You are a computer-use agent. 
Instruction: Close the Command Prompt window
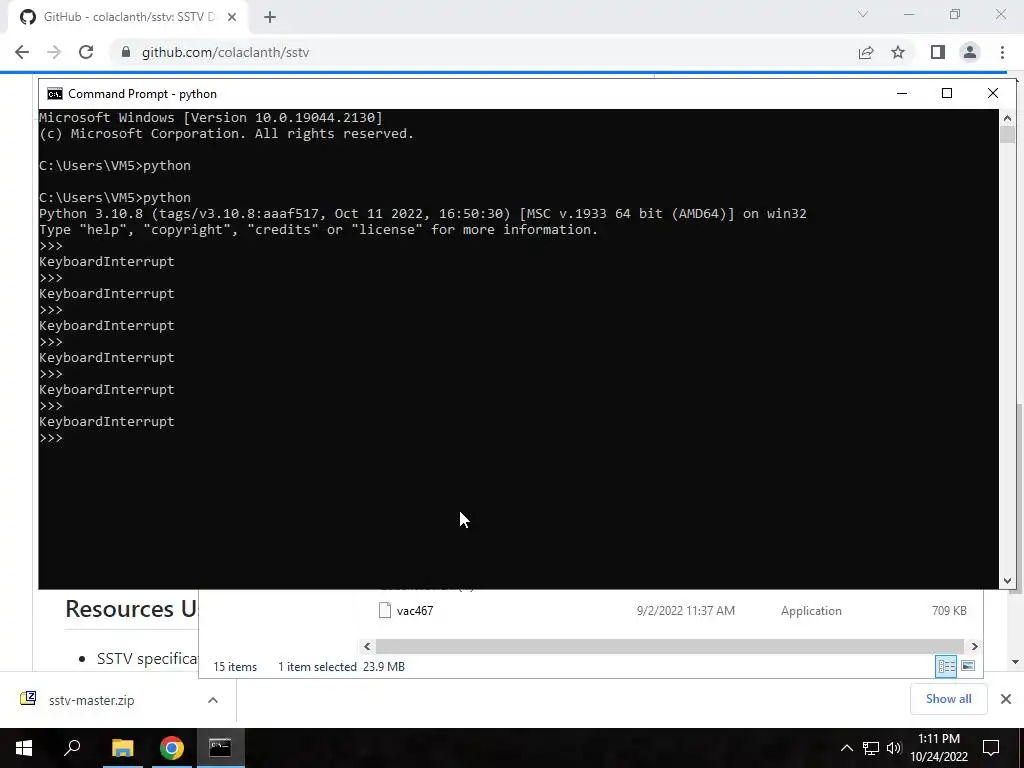[x=993, y=93]
